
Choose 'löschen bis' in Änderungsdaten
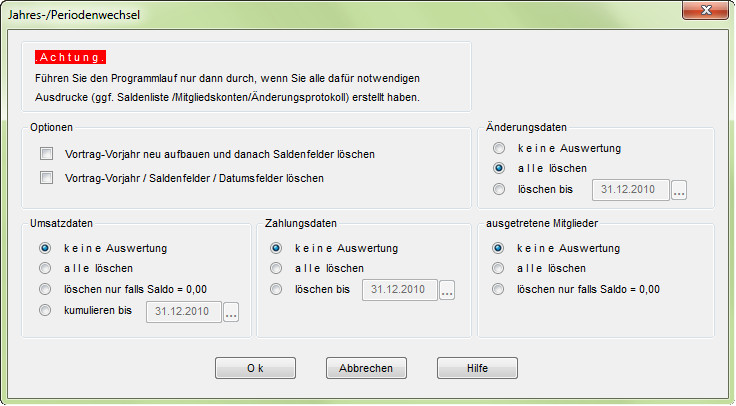[500, 189]
